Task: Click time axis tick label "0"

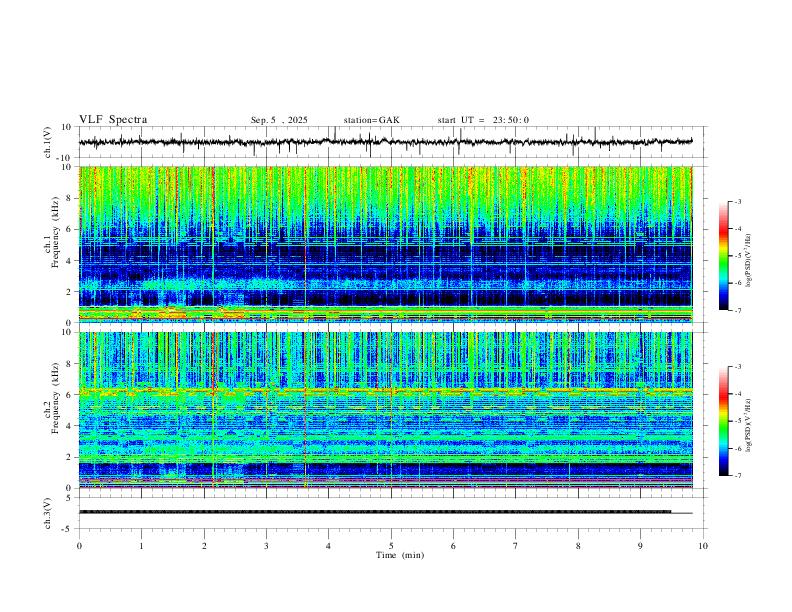Action: [79, 546]
